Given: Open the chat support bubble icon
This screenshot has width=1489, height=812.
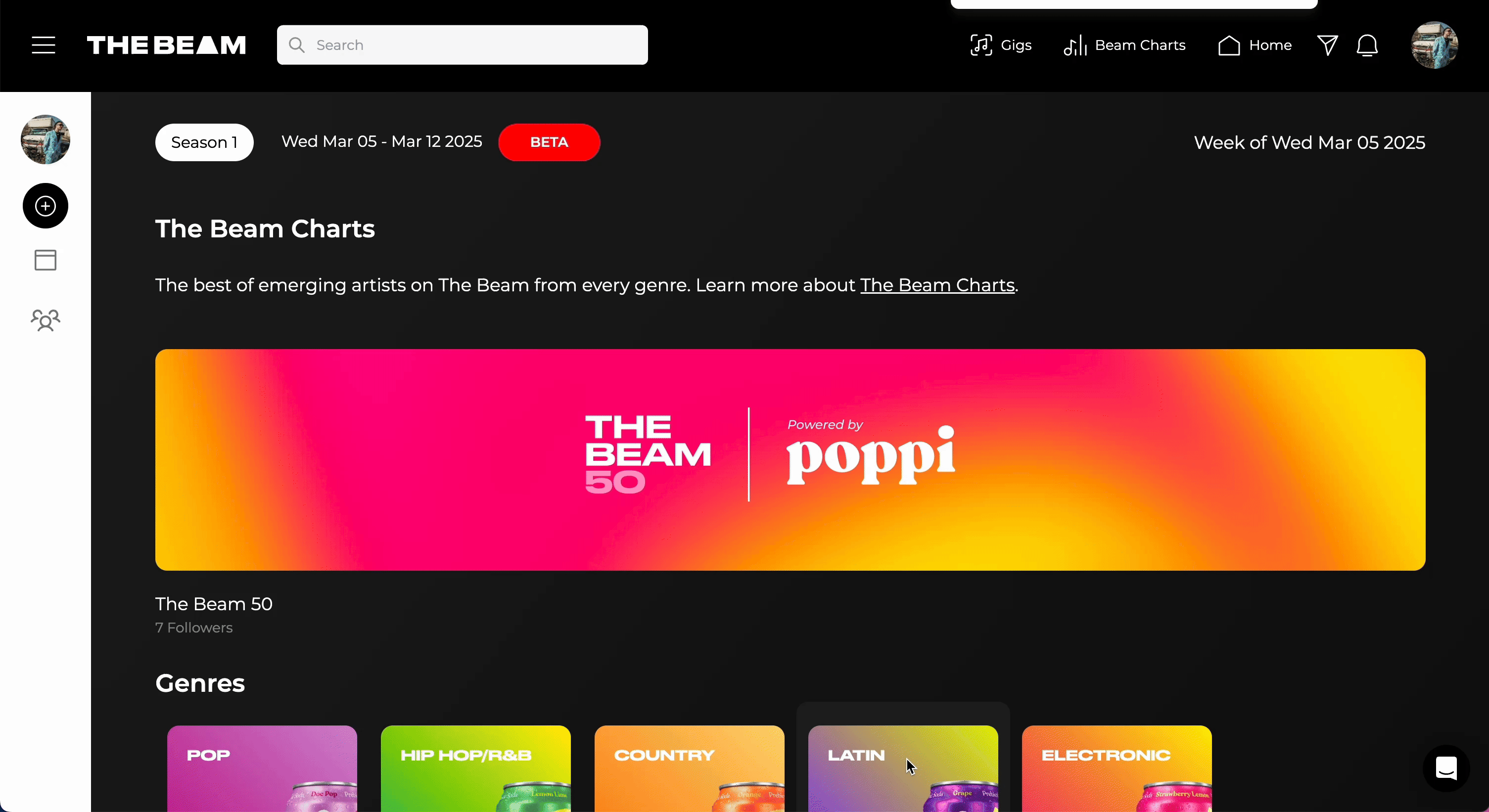Looking at the screenshot, I should click(1446, 768).
